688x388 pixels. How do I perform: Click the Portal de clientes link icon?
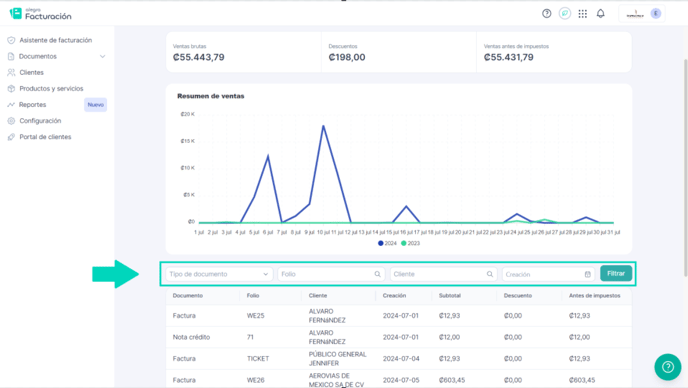click(11, 137)
